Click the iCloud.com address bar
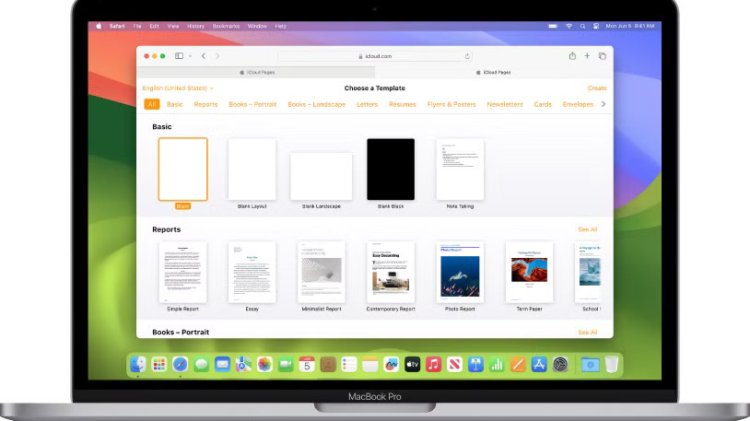750x421 pixels. point(375,56)
